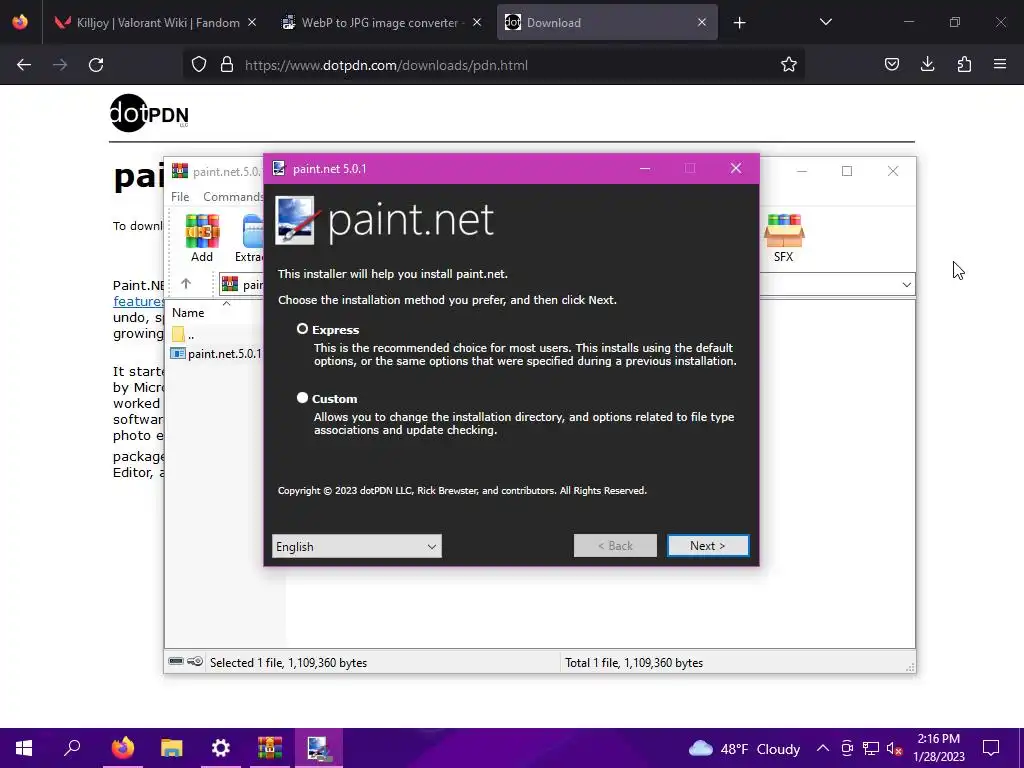Open the clock showing 2:16 PM
This screenshot has width=1024, height=768.
point(938,748)
